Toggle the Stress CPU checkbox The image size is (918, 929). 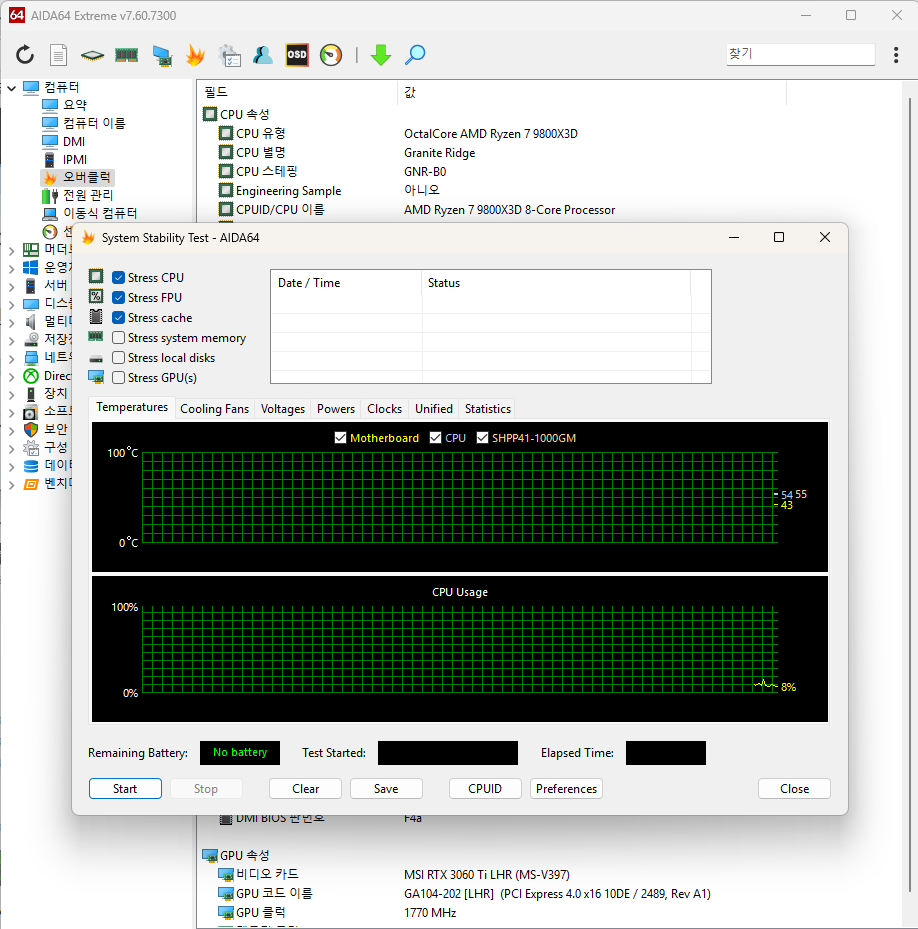(119, 277)
